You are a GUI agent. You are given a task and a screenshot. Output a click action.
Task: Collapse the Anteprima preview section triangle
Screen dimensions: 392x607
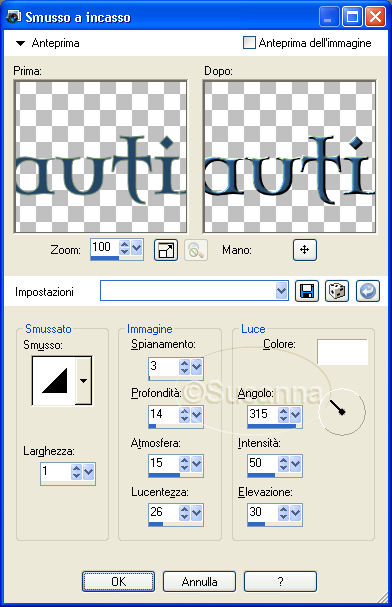click(20, 43)
